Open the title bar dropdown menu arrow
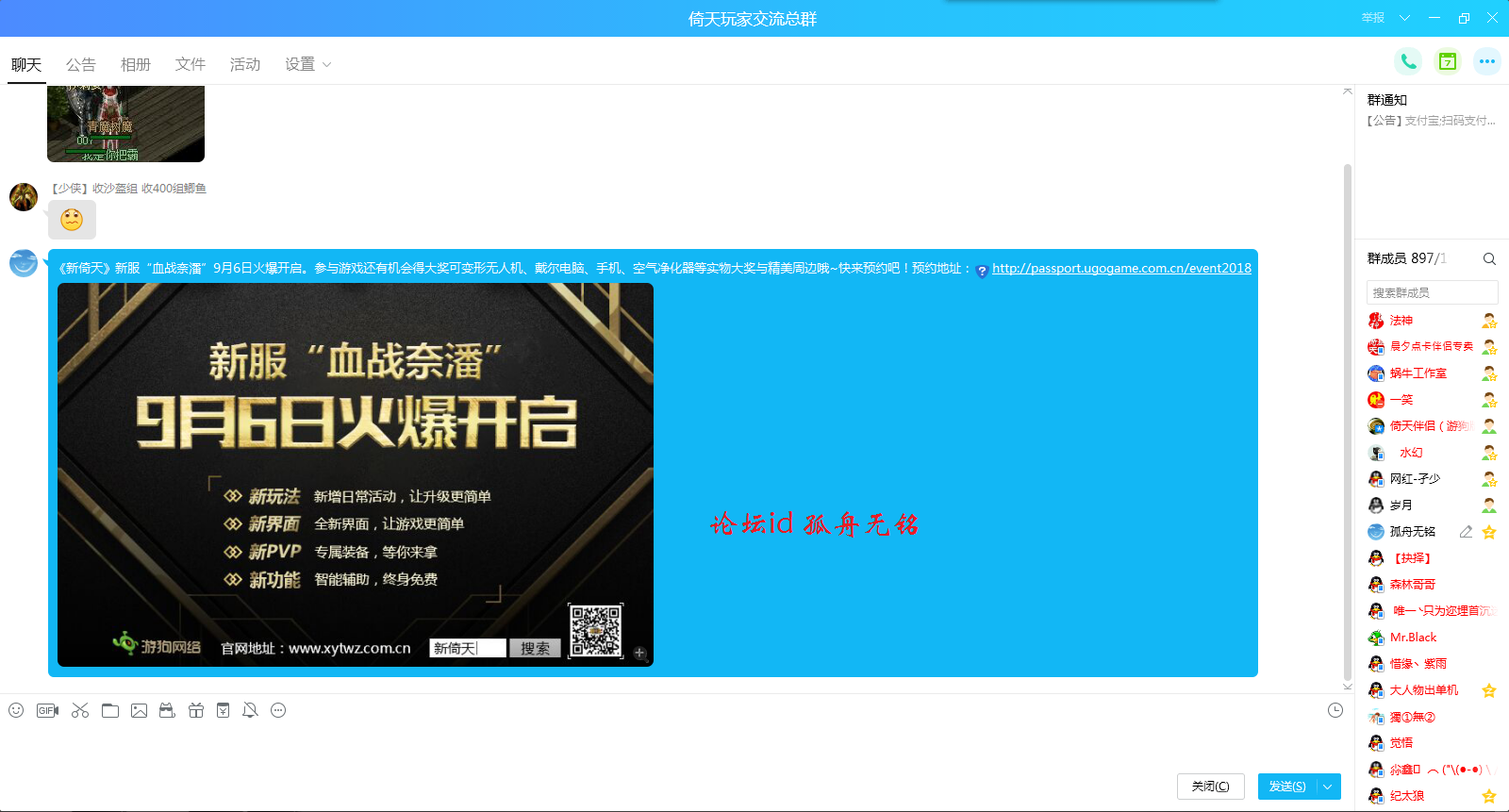1509x812 pixels. (x=1404, y=18)
